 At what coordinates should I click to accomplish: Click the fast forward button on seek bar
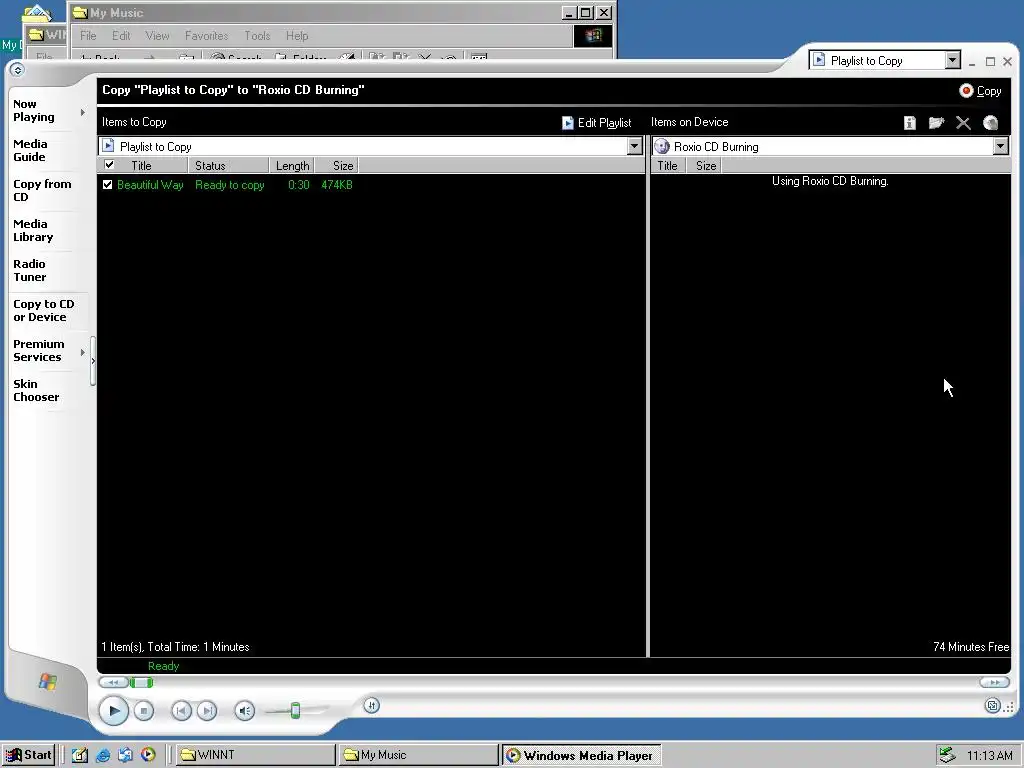point(995,682)
